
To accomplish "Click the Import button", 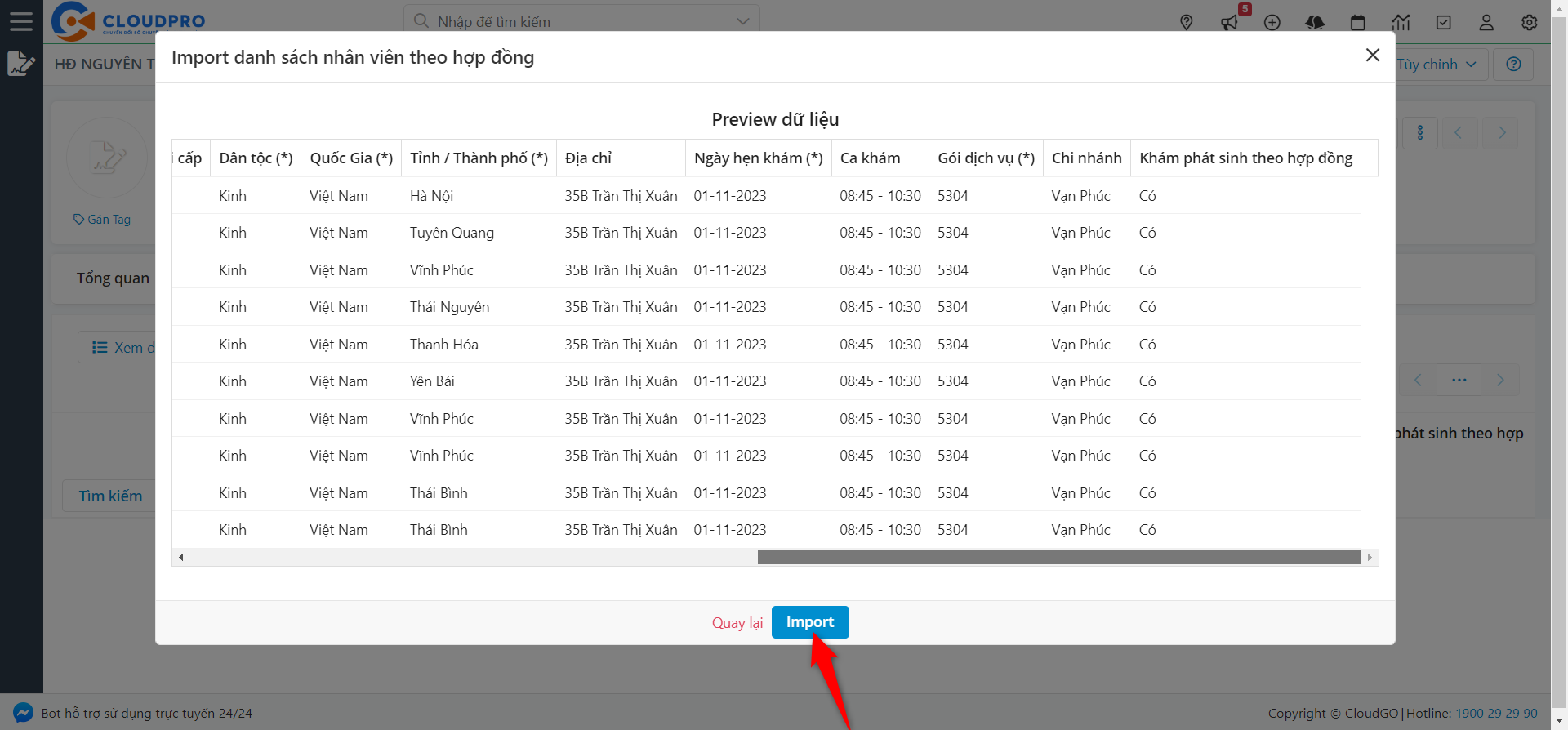I will point(810,622).
